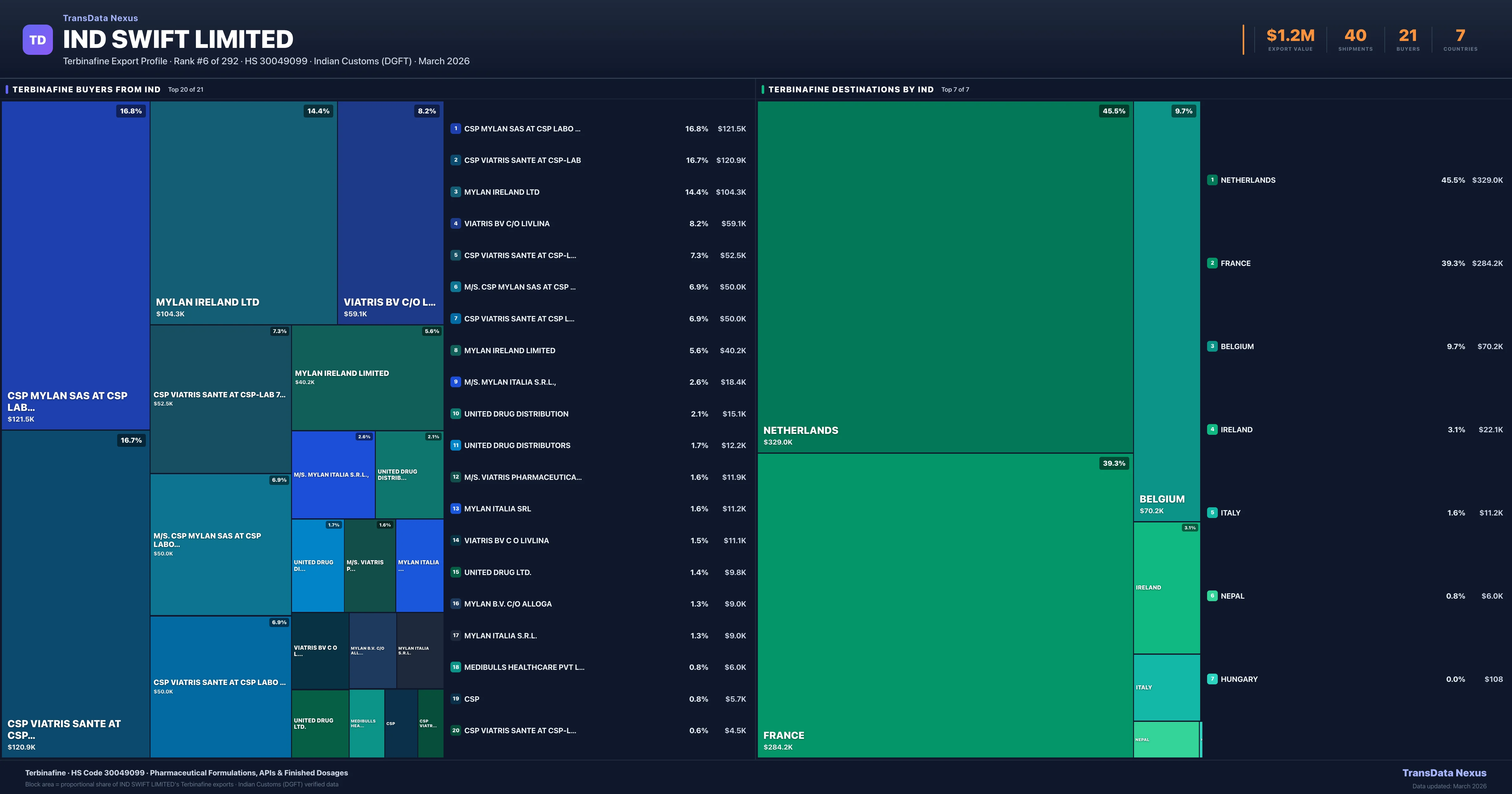
Task: Click rank badge 9 beside M/S. MYLAN ITALIA
Action: click(455, 382)
